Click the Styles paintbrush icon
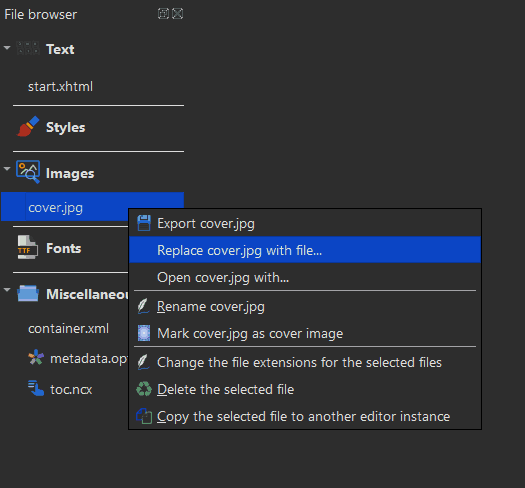Viewport: 525px width, 488px height. [x=28, y=127]
